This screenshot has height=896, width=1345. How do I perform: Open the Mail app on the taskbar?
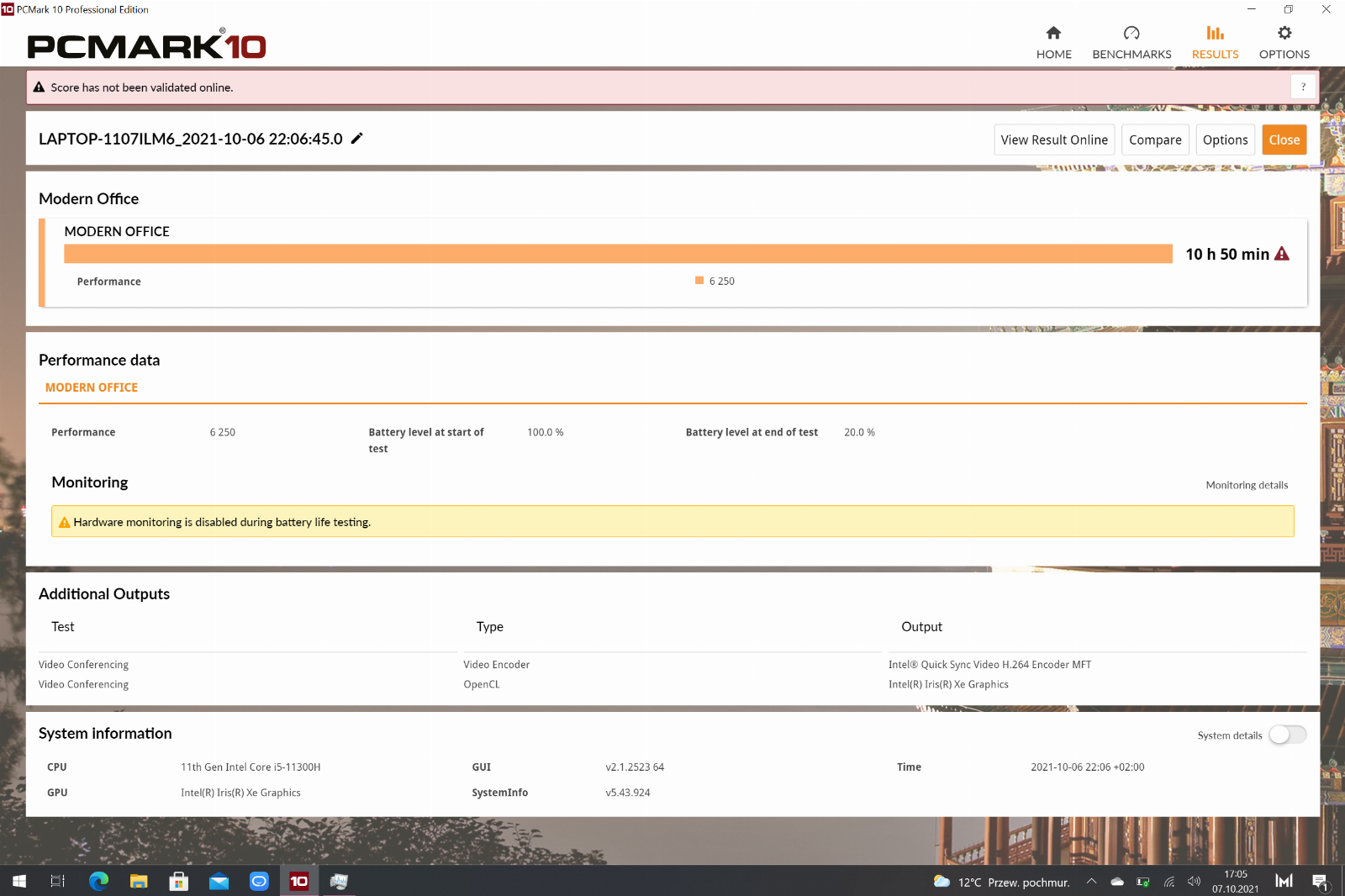pyautogui.click(x=219, y=881)
